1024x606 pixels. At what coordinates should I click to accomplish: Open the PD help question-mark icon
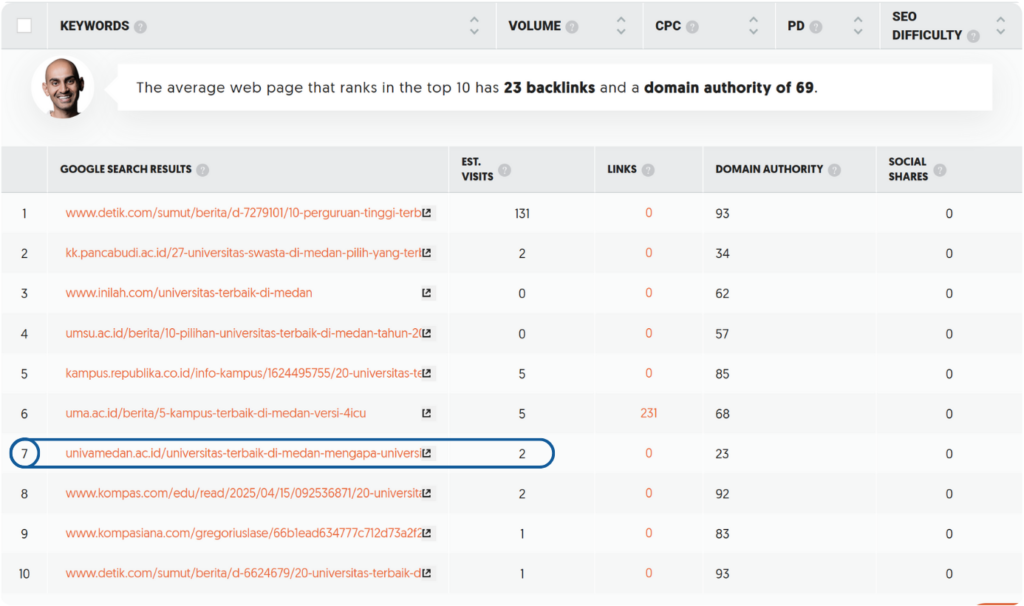[x=816, y=27]
